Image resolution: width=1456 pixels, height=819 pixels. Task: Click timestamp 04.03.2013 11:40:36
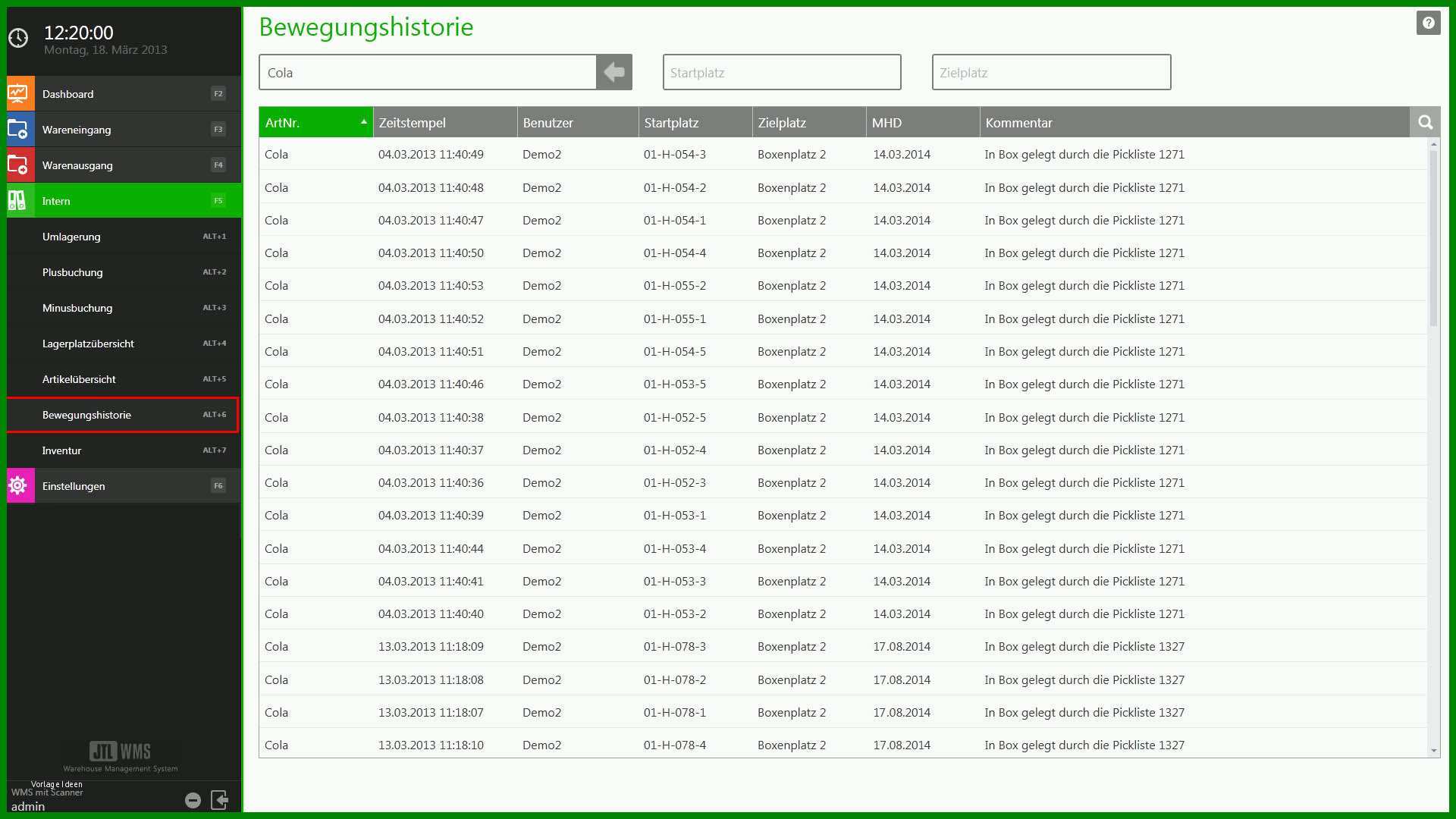[x=431, y=482]
